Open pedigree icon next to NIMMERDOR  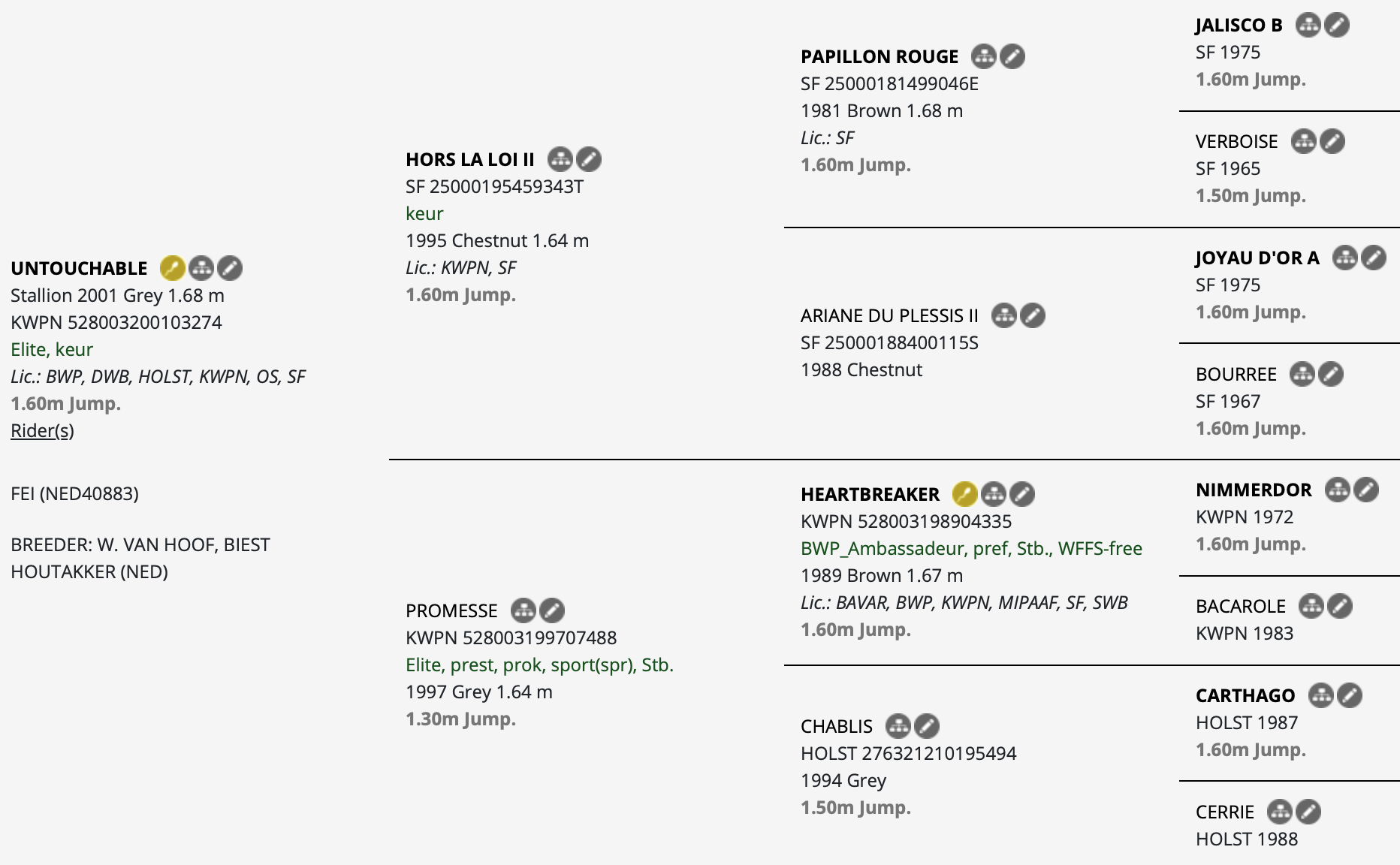point(1338,490)
